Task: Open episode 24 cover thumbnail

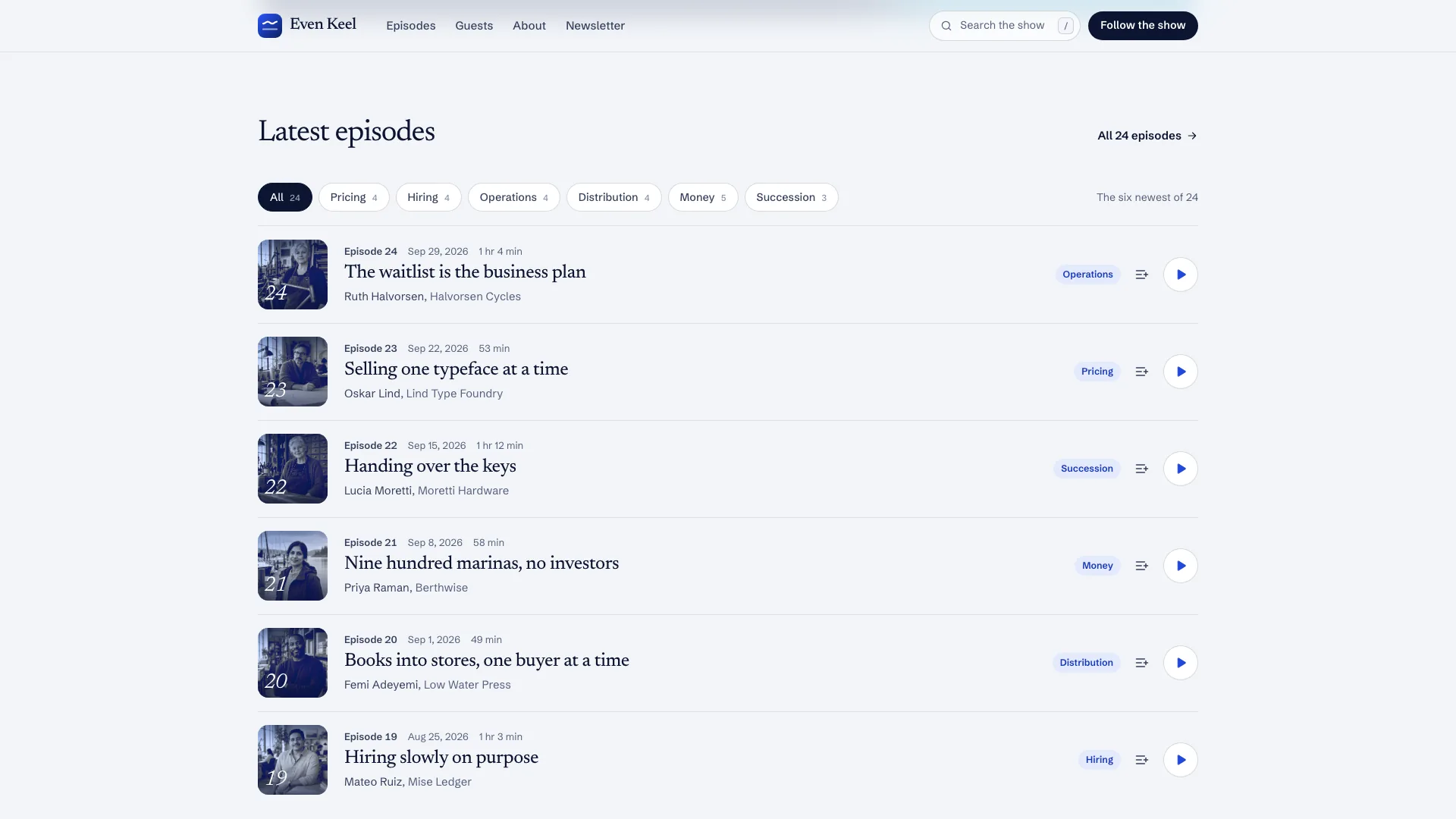Action: pos(293,275)
